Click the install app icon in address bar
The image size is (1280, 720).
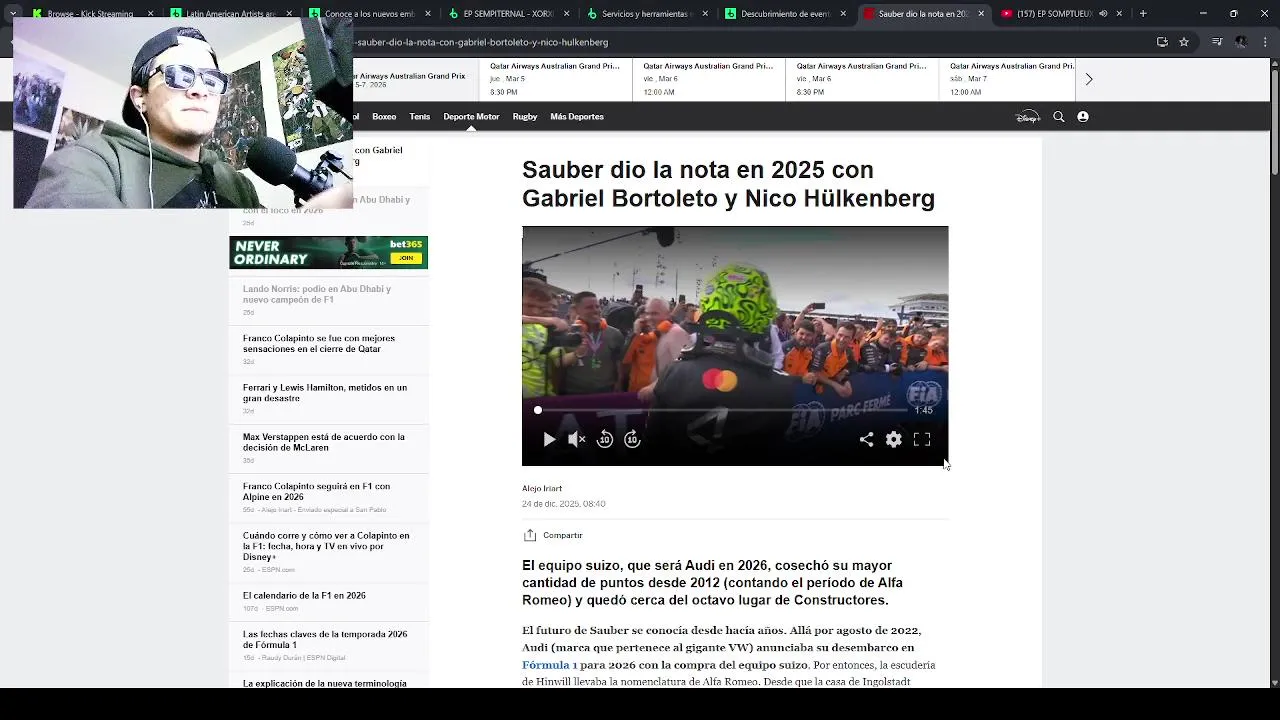(1162, 42)
